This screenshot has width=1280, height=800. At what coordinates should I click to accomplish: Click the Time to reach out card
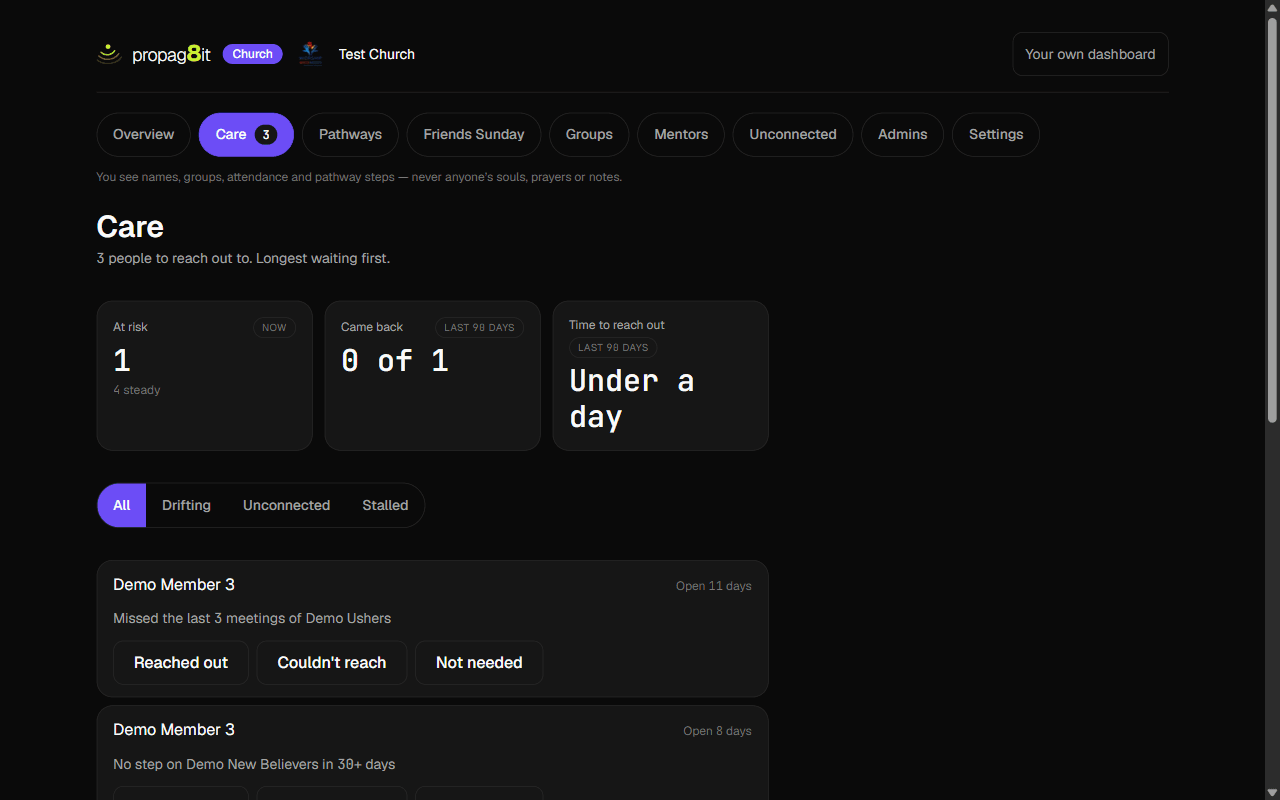click(661, 376)
